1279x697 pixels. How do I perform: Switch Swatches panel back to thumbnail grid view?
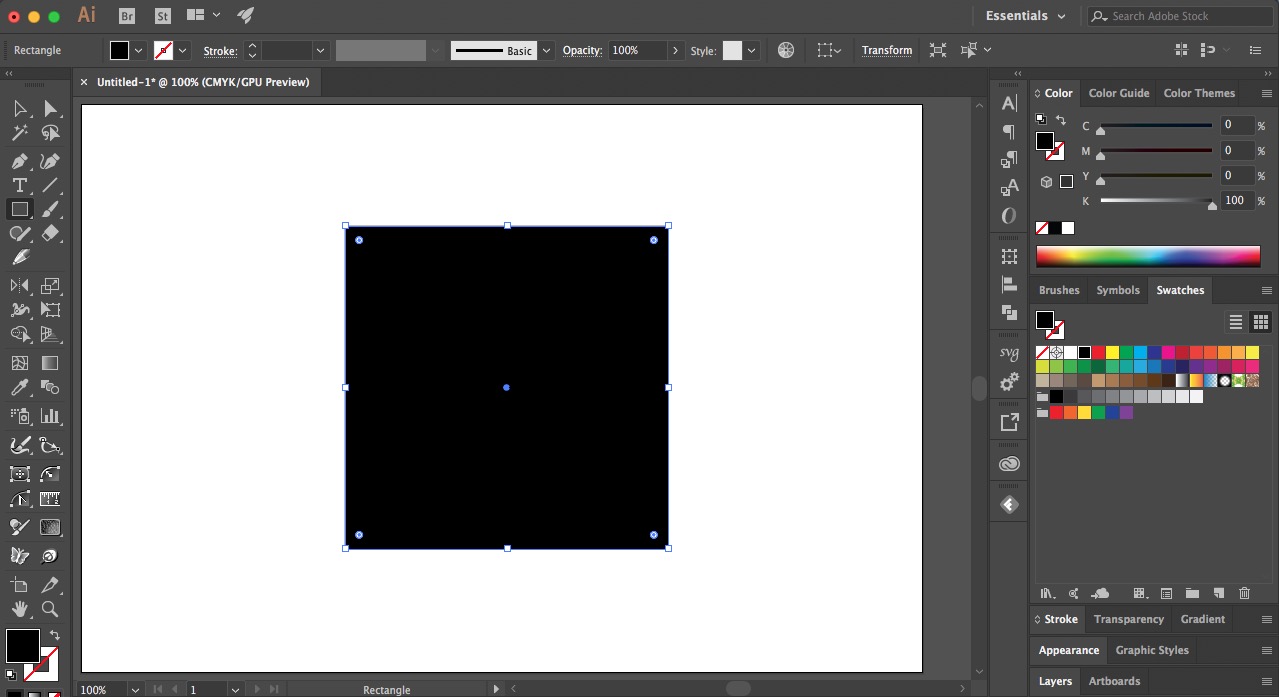tap(1261, 322)
